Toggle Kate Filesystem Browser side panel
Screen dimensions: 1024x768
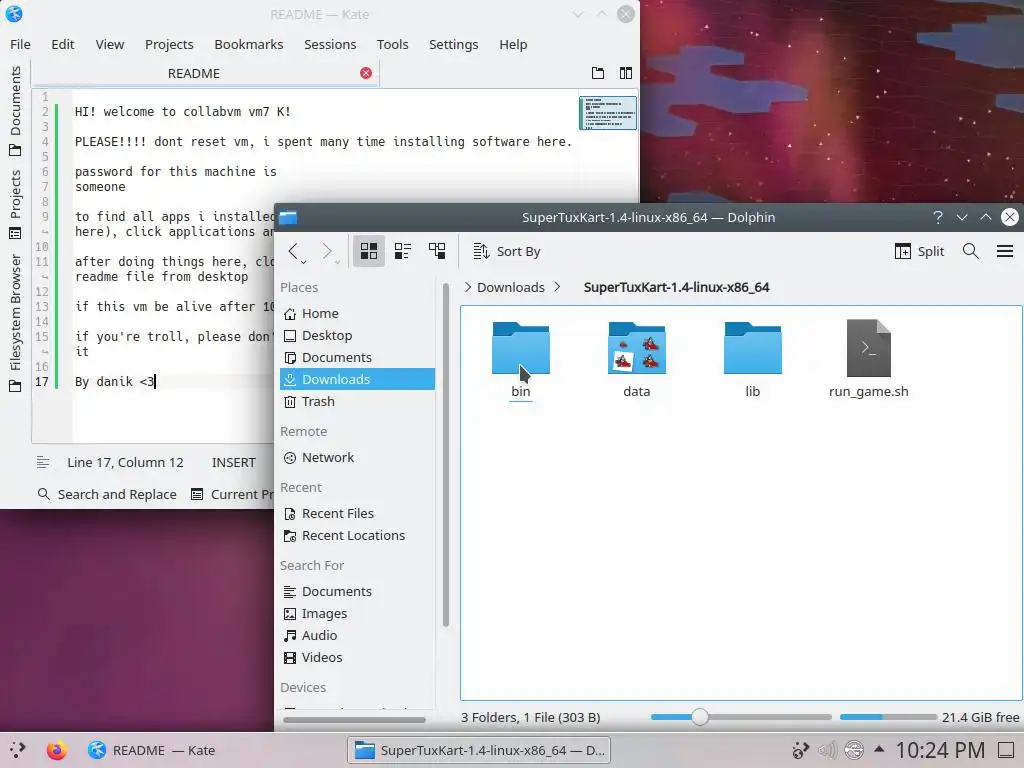click(15, 323)
